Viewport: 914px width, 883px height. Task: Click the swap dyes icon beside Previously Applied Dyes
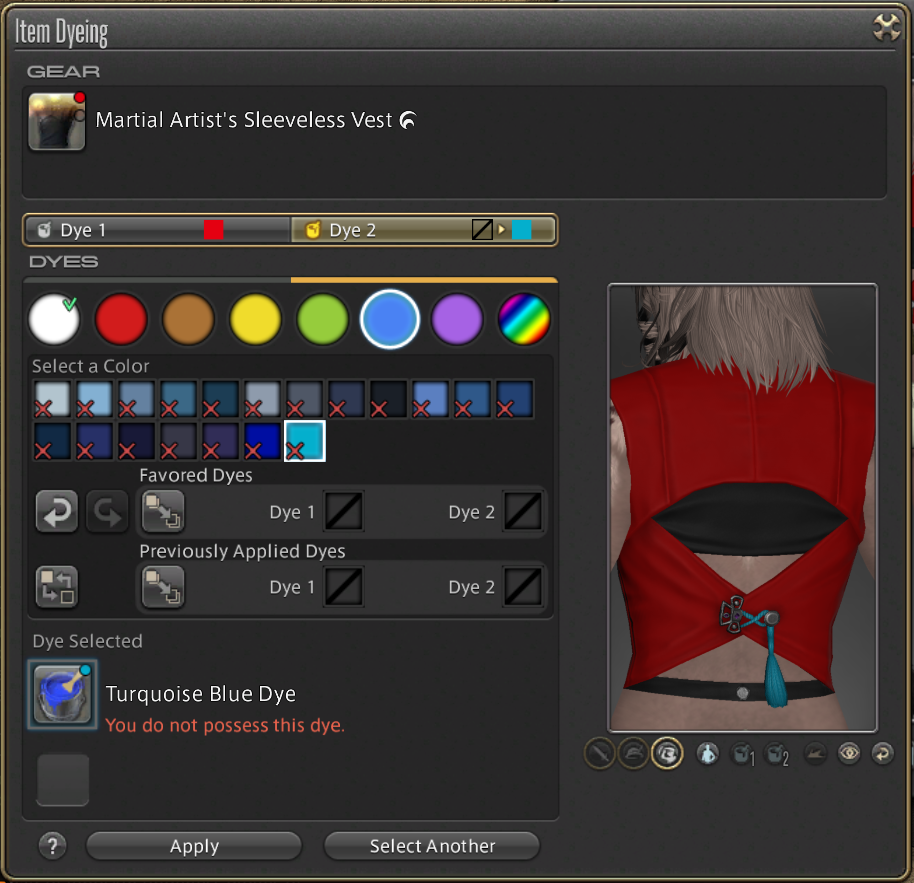point(57,587)
